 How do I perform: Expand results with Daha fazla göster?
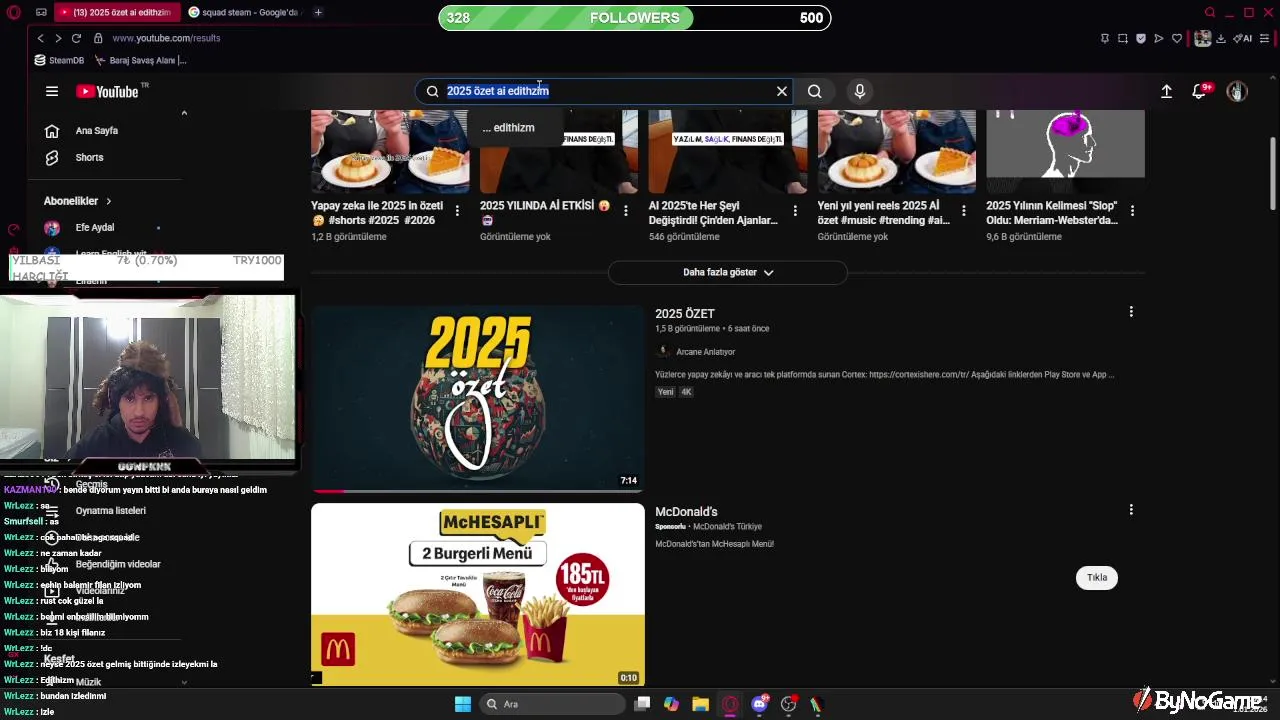pos(728,272)
